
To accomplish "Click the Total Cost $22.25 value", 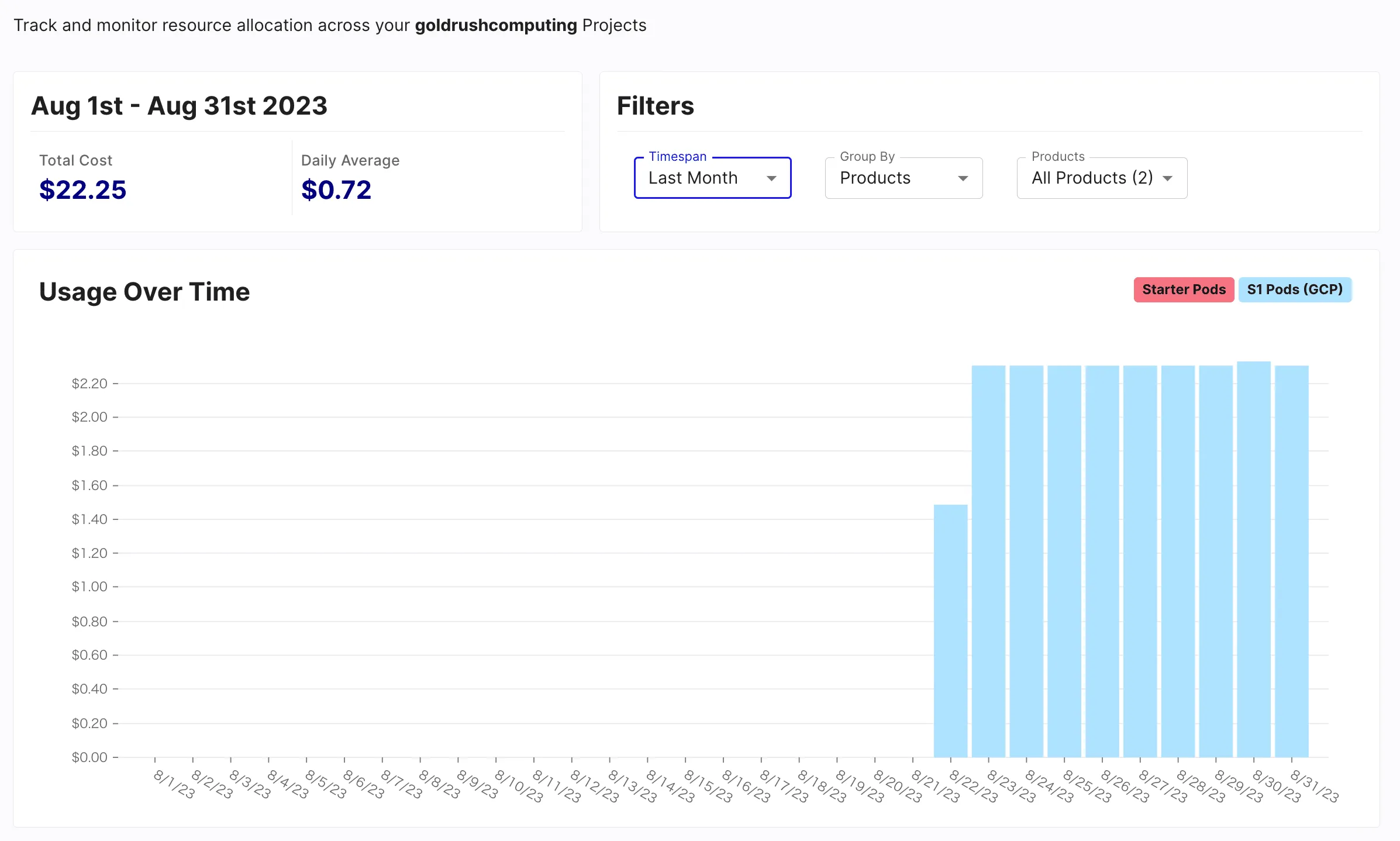I will (82, 189).
